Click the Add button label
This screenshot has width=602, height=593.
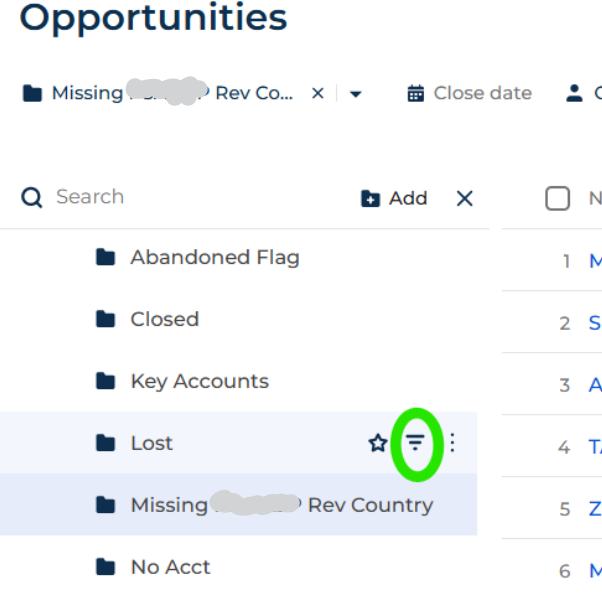(408, 198)
